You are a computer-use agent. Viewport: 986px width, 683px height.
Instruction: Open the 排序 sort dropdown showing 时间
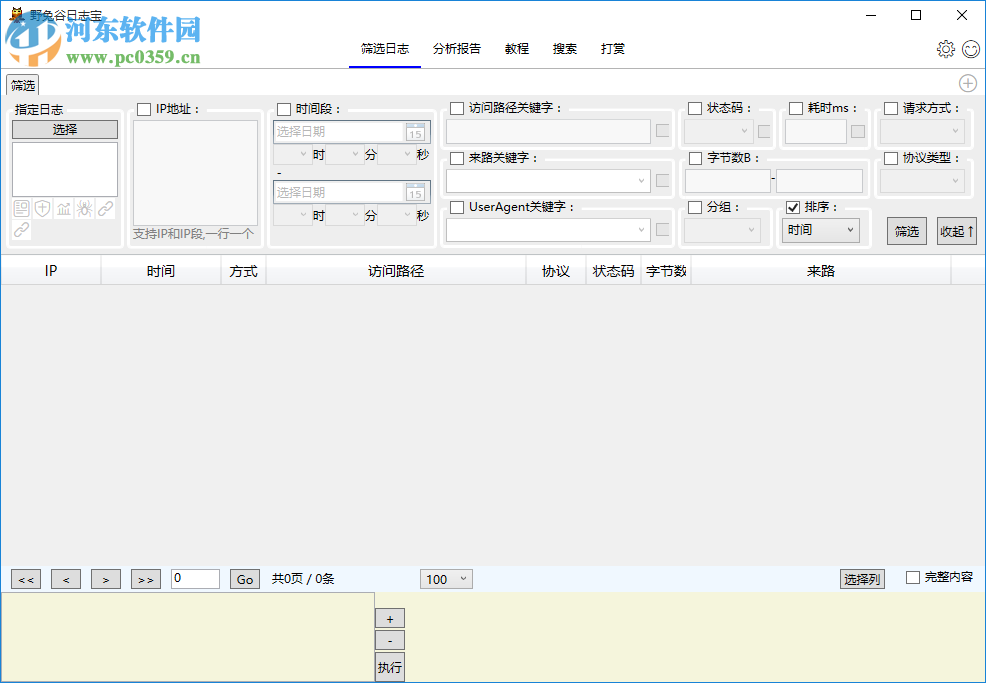[820, 230]
